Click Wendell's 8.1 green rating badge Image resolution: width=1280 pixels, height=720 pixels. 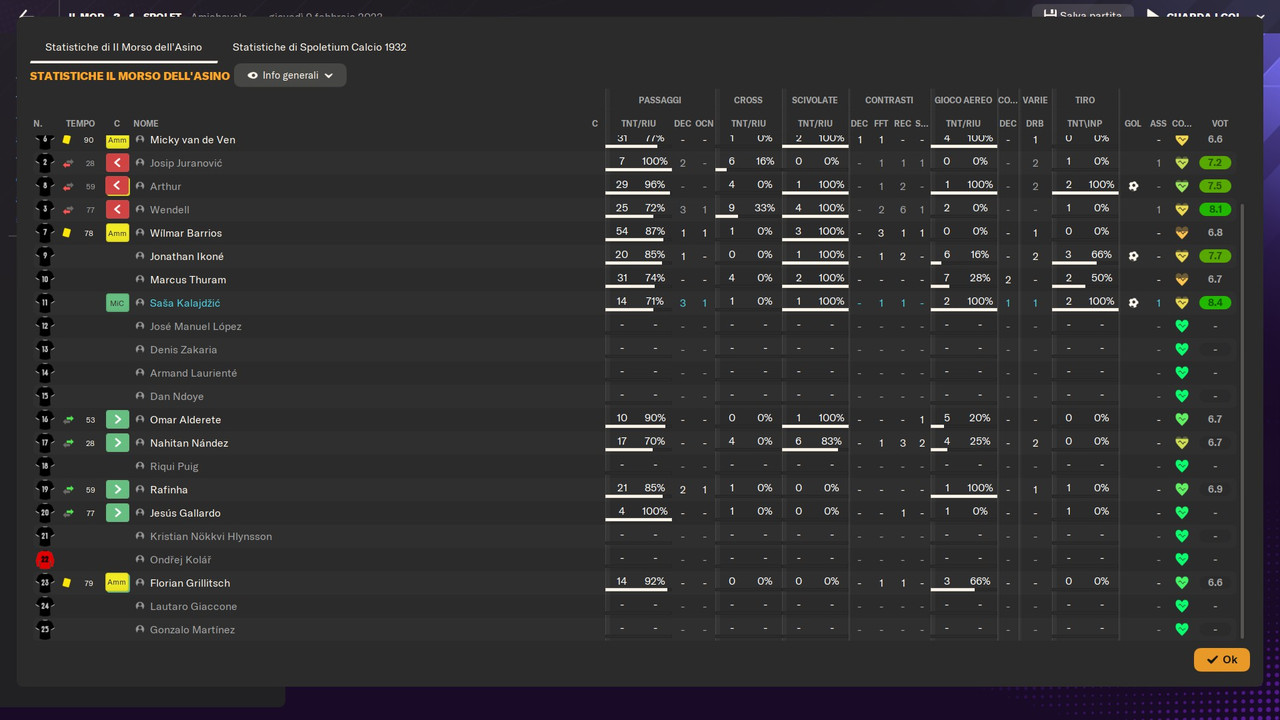(x=1215, y=209)
